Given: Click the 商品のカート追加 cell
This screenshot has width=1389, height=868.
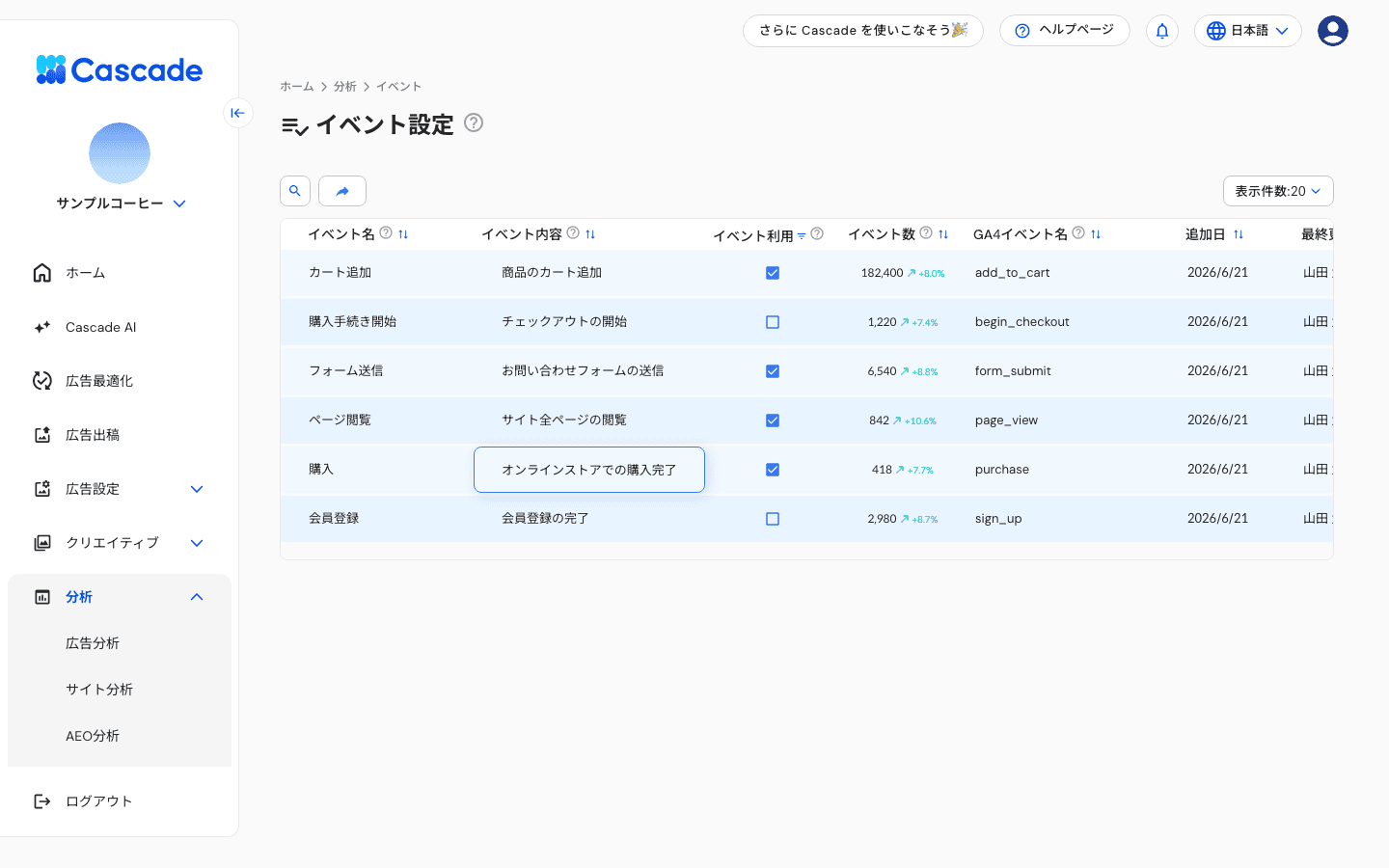Looking at the screenshot, I should [552, 273].
